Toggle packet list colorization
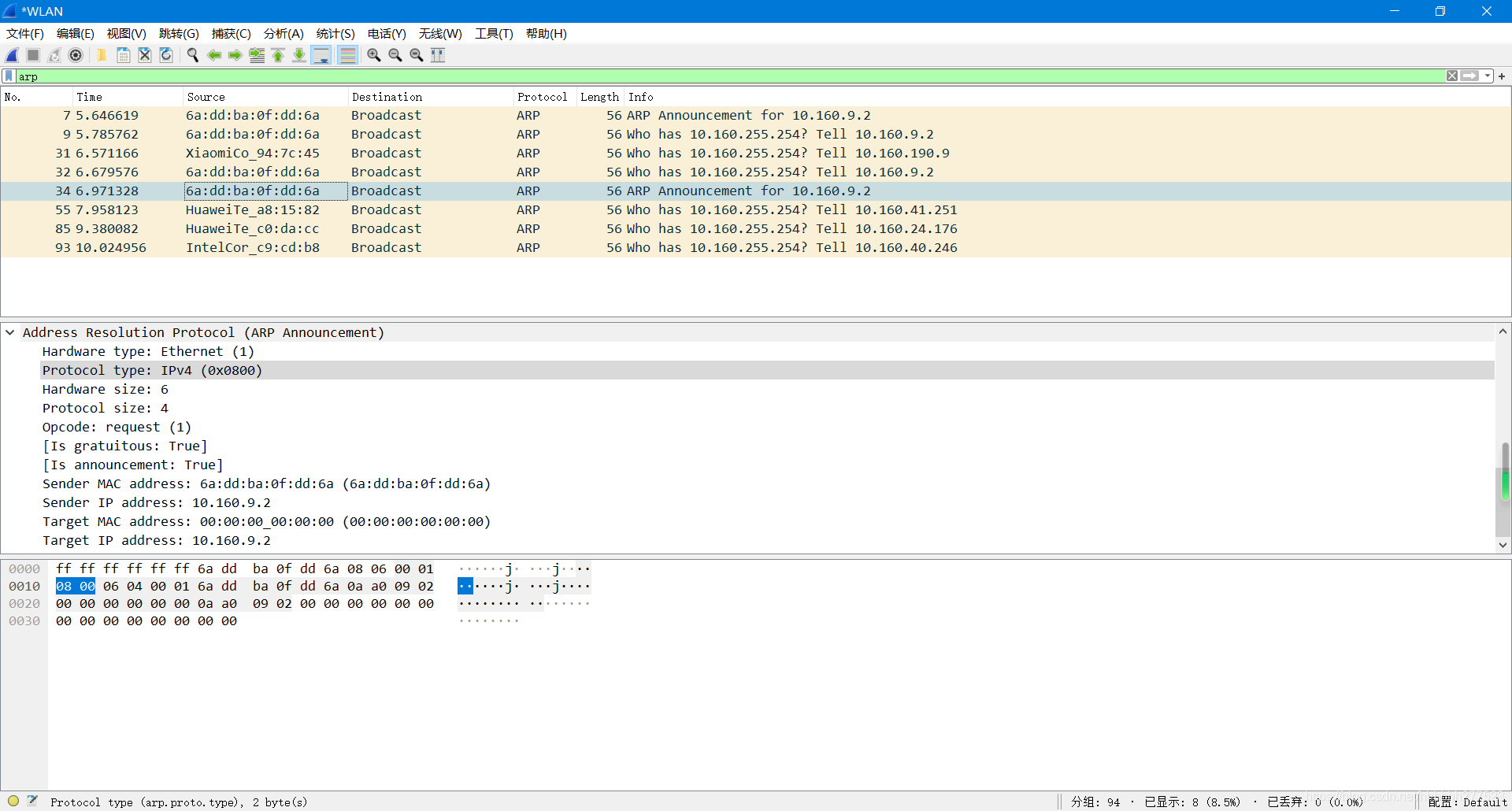 click(347, 55)
